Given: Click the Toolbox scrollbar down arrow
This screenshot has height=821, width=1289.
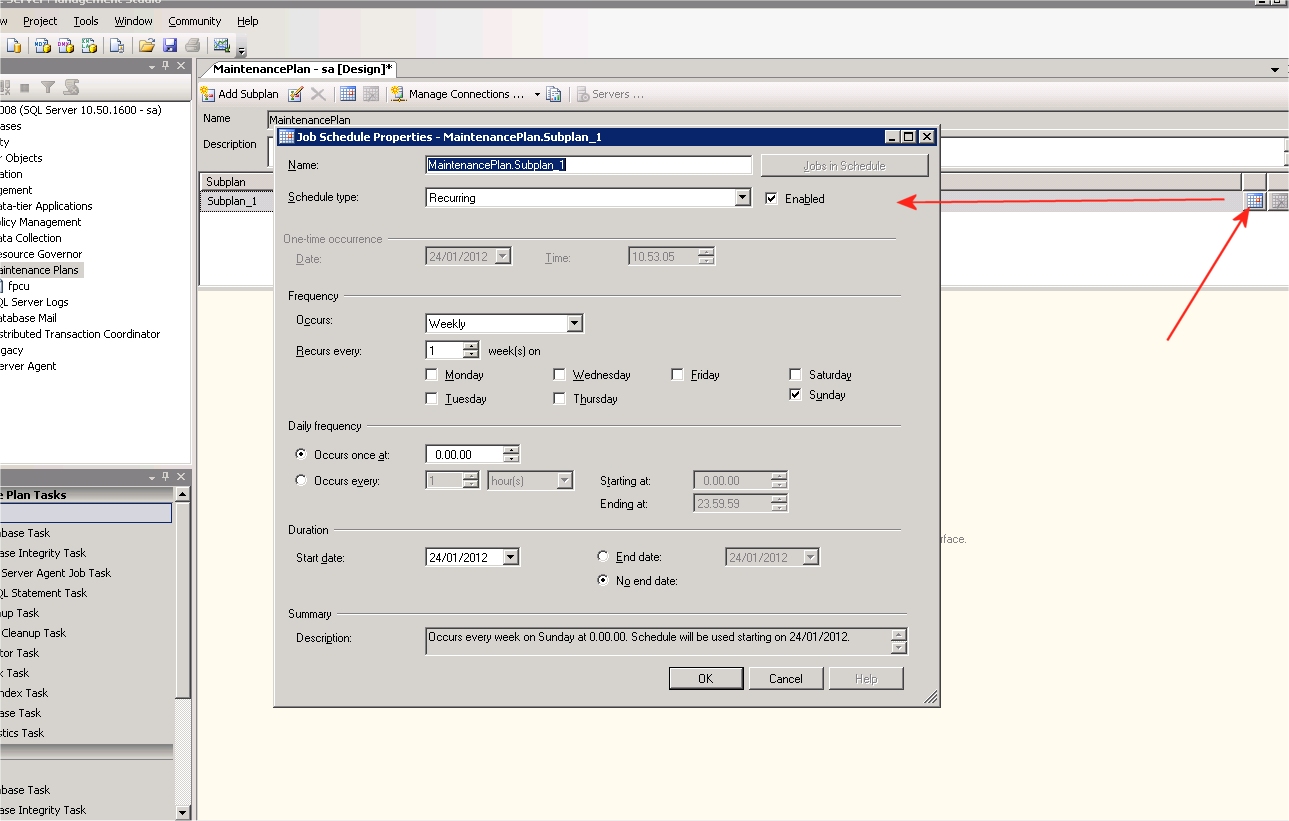Looking at the screenshot, I should [182, 813].
